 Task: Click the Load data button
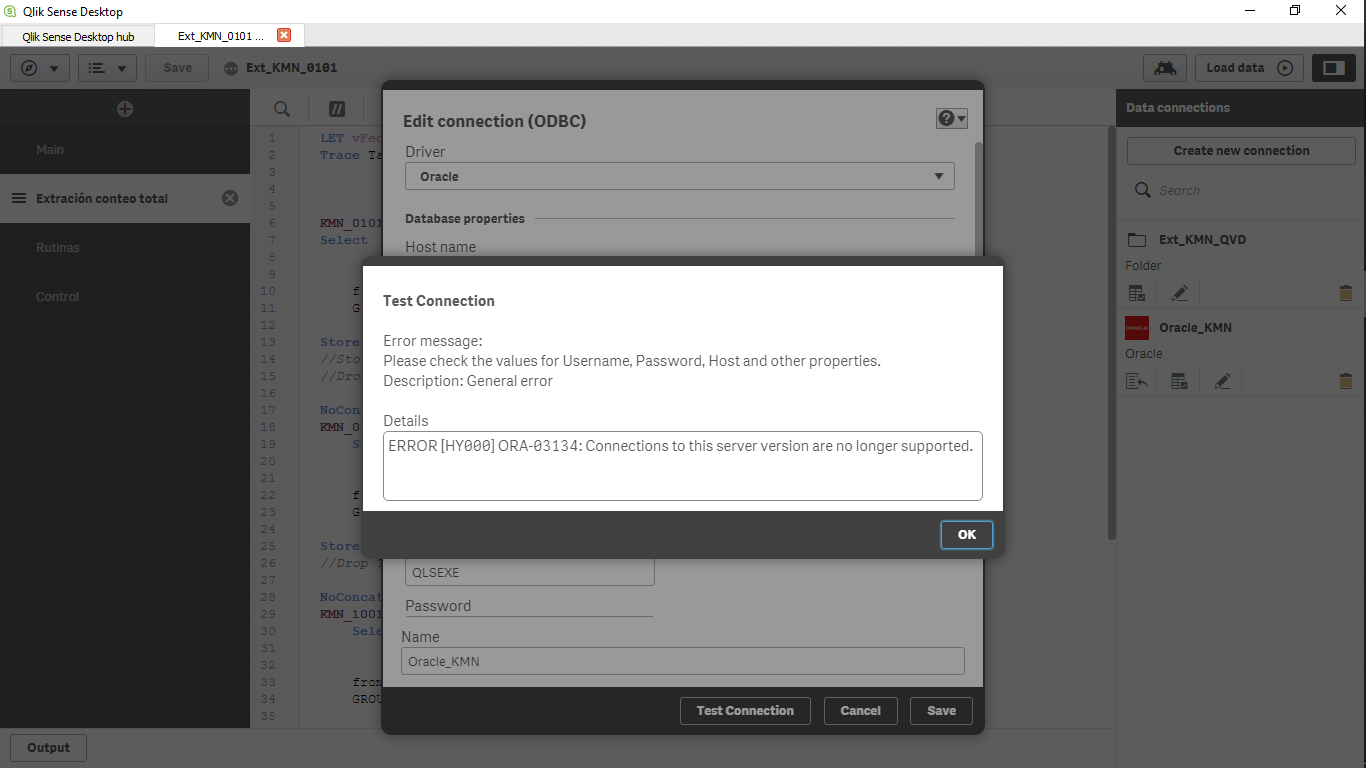pos(1249,68)
